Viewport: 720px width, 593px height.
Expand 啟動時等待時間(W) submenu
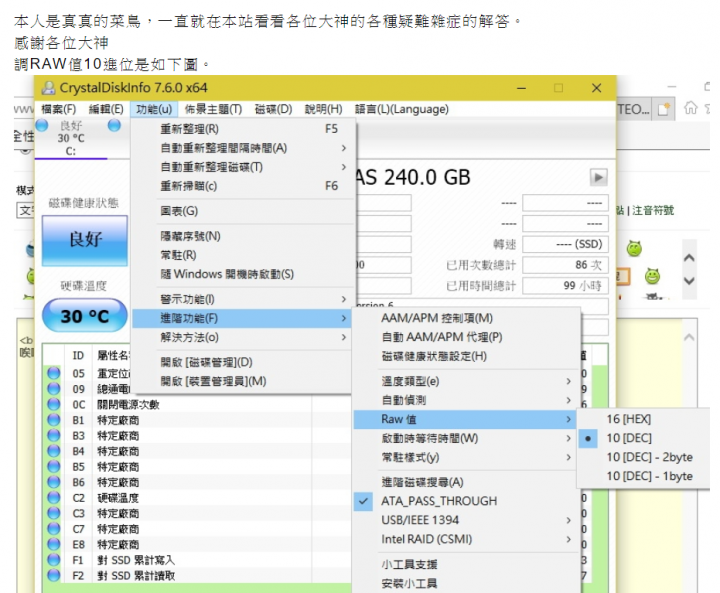coord(466,438)
